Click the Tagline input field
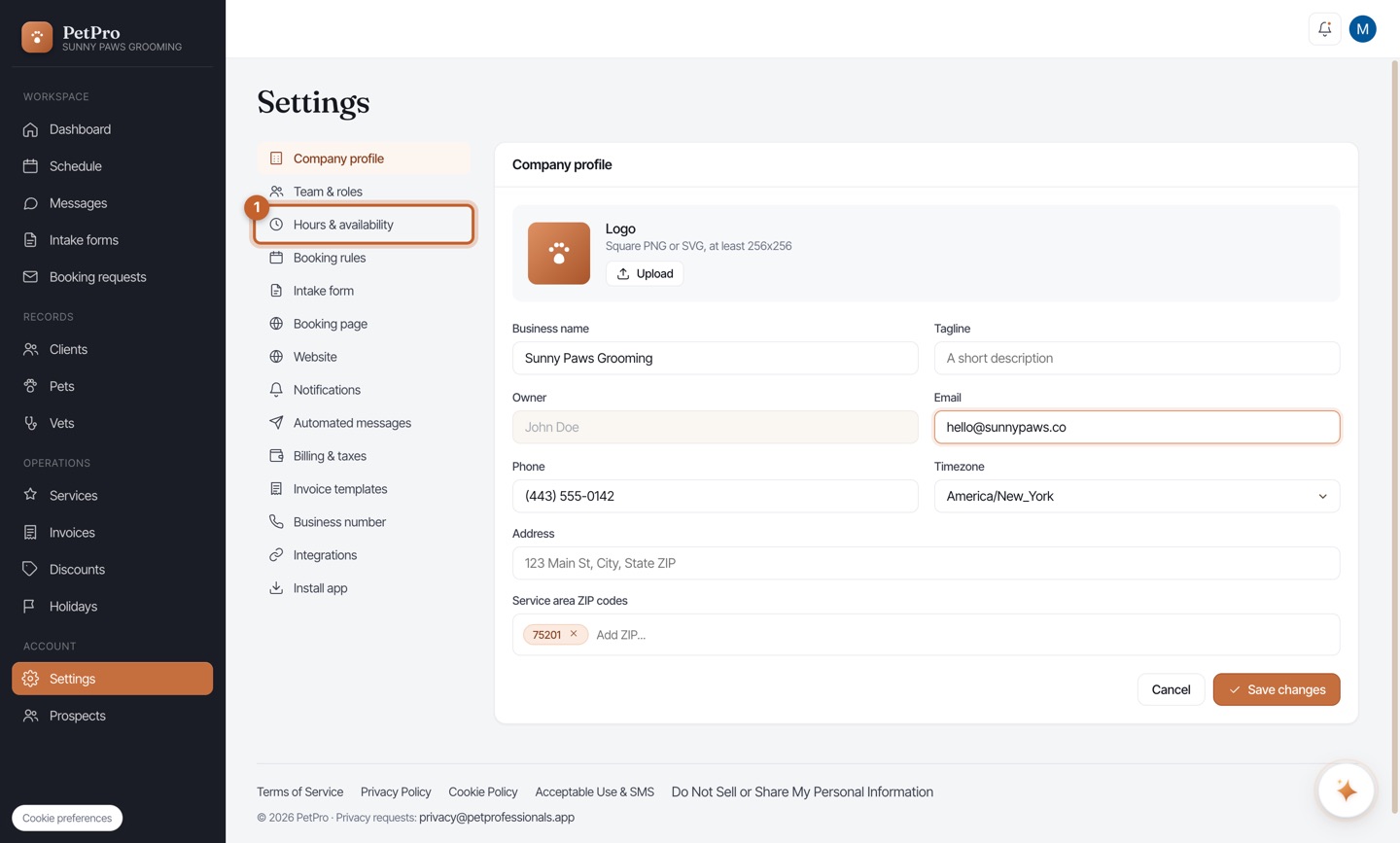Viewport: 1400px width, 843px height. 1137,358
